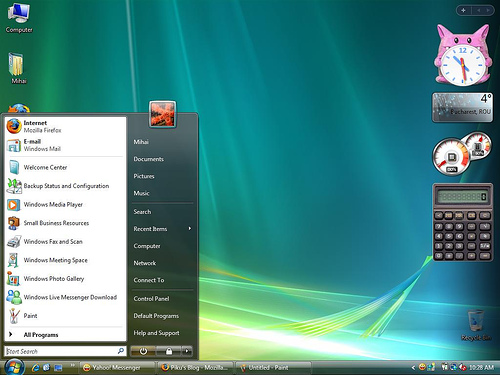Image resolution: width=500 pixels, height=375 pixels.
Task: Click the lock computer button
Action: point(169,351)
